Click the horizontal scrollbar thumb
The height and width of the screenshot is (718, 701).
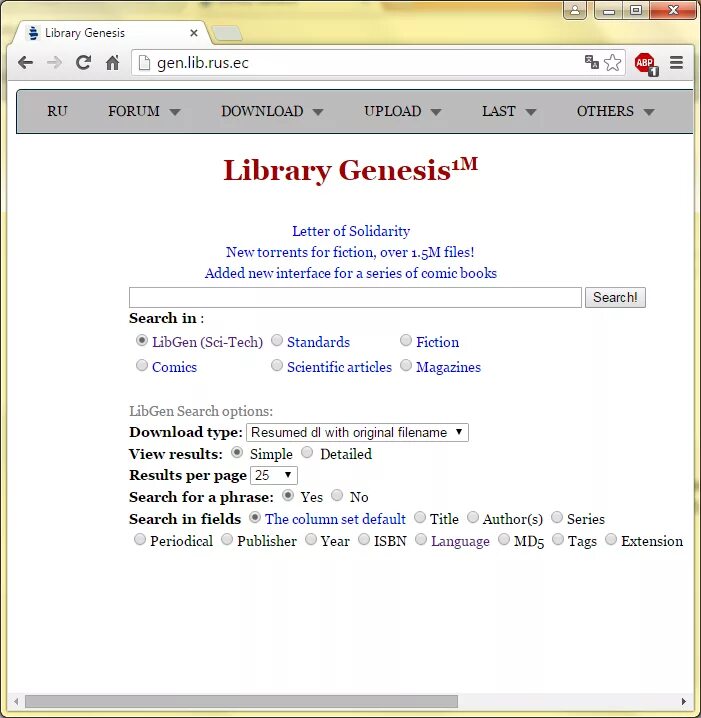point(241,702)
